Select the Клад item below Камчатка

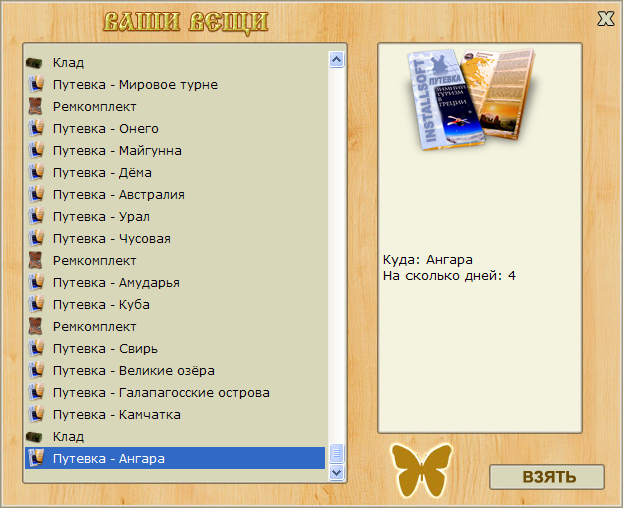(175, 437)
